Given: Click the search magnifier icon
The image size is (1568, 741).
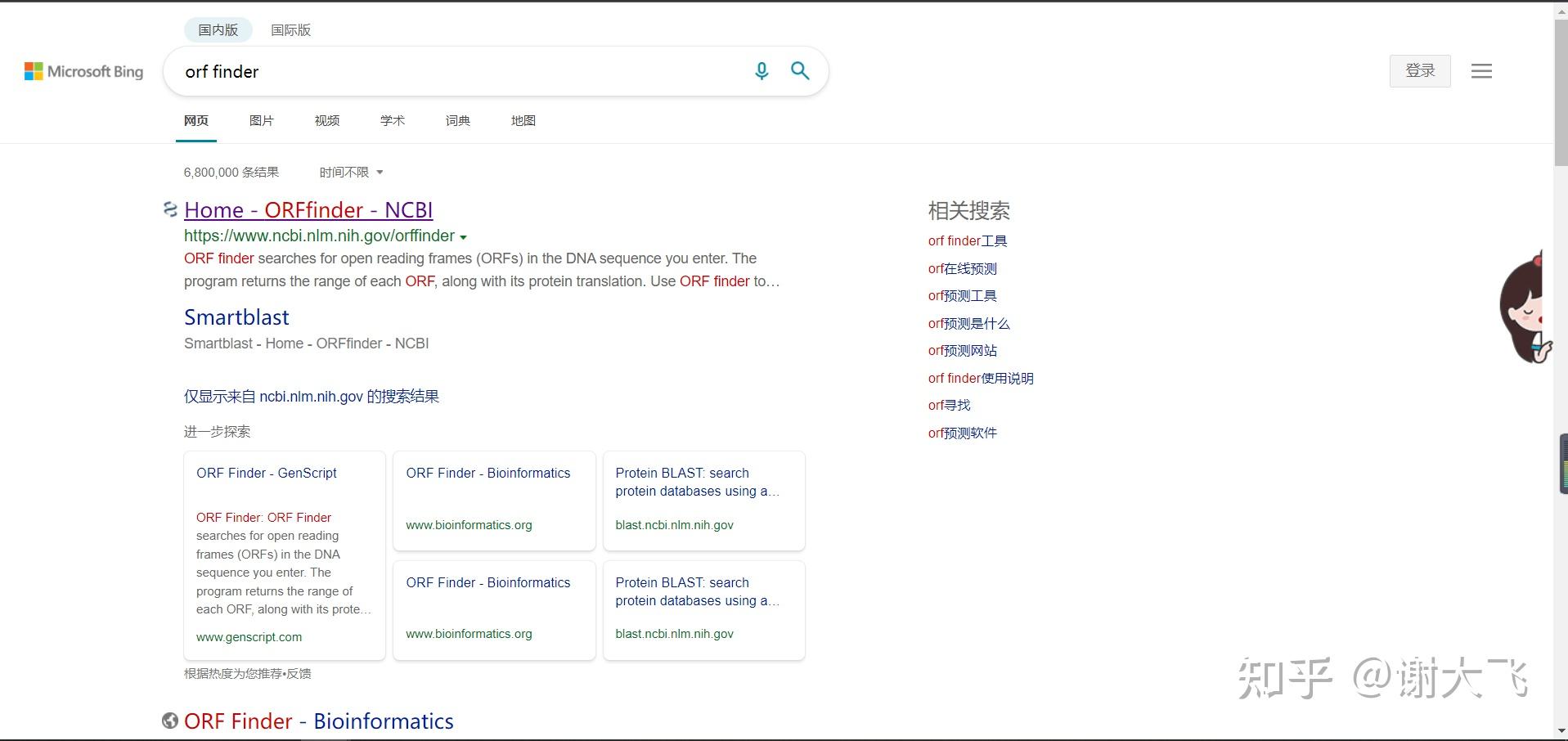Looking at the screenshot, I should point(800,71).
